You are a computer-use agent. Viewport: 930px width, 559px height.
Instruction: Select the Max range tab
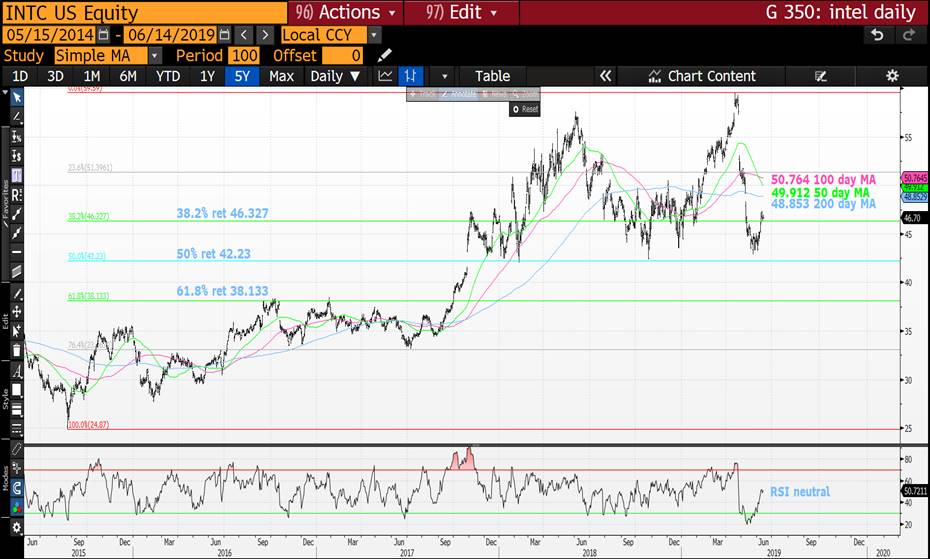coord(281,76)
